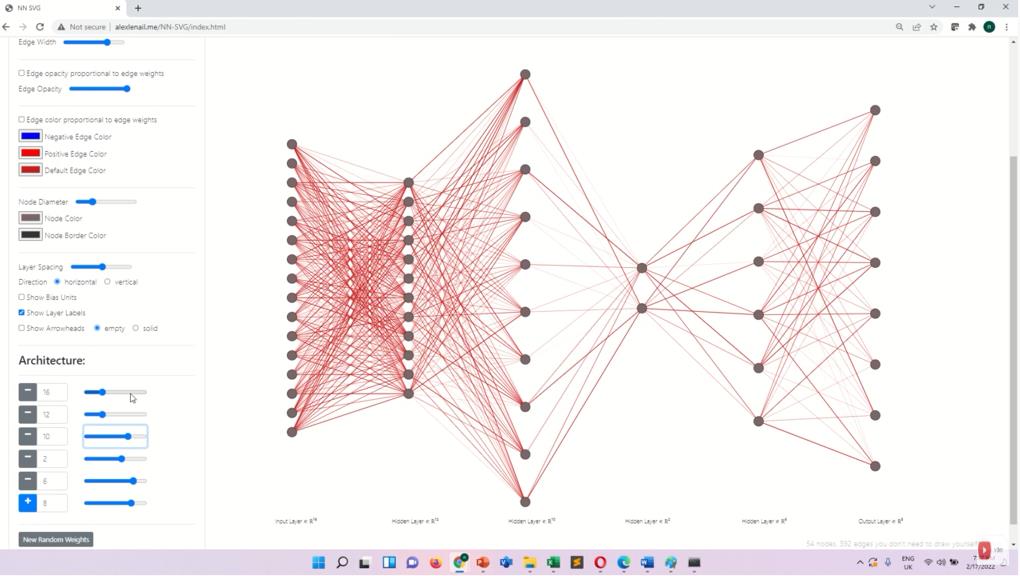Enable edge opacity proportional to edge weights
This screenshot has width=1020, height=576.
click(x=22, y=73)
